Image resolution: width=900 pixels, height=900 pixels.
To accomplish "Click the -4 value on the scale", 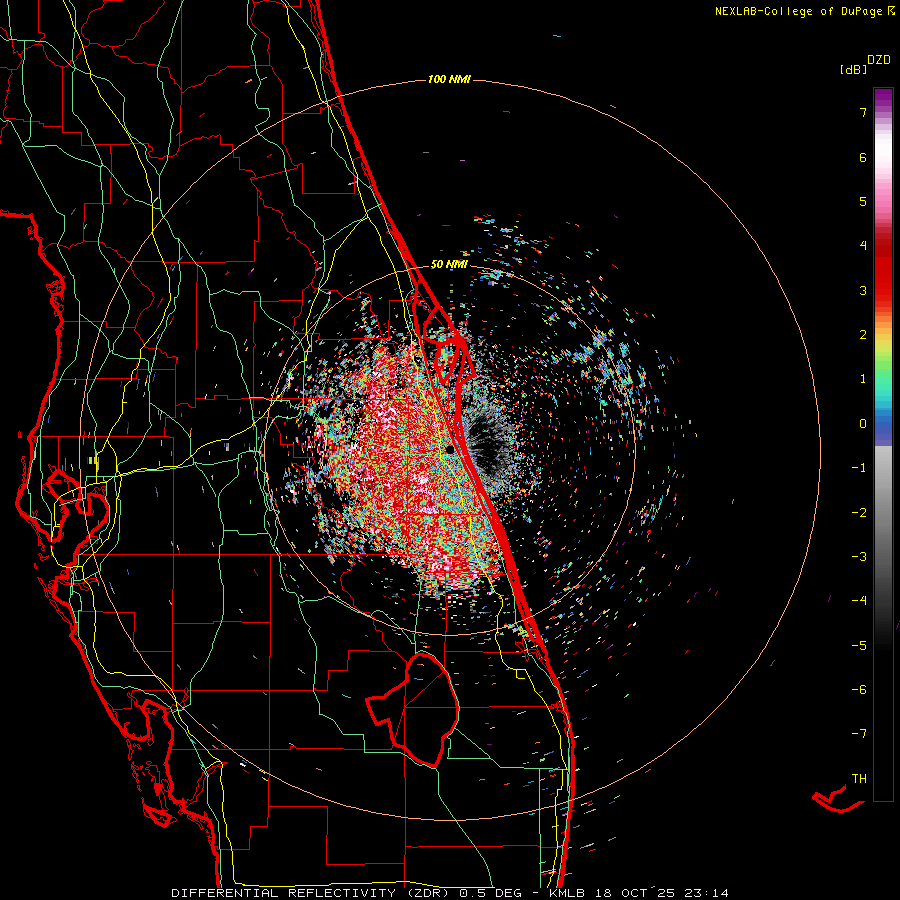I will click(x=859, y=601).
